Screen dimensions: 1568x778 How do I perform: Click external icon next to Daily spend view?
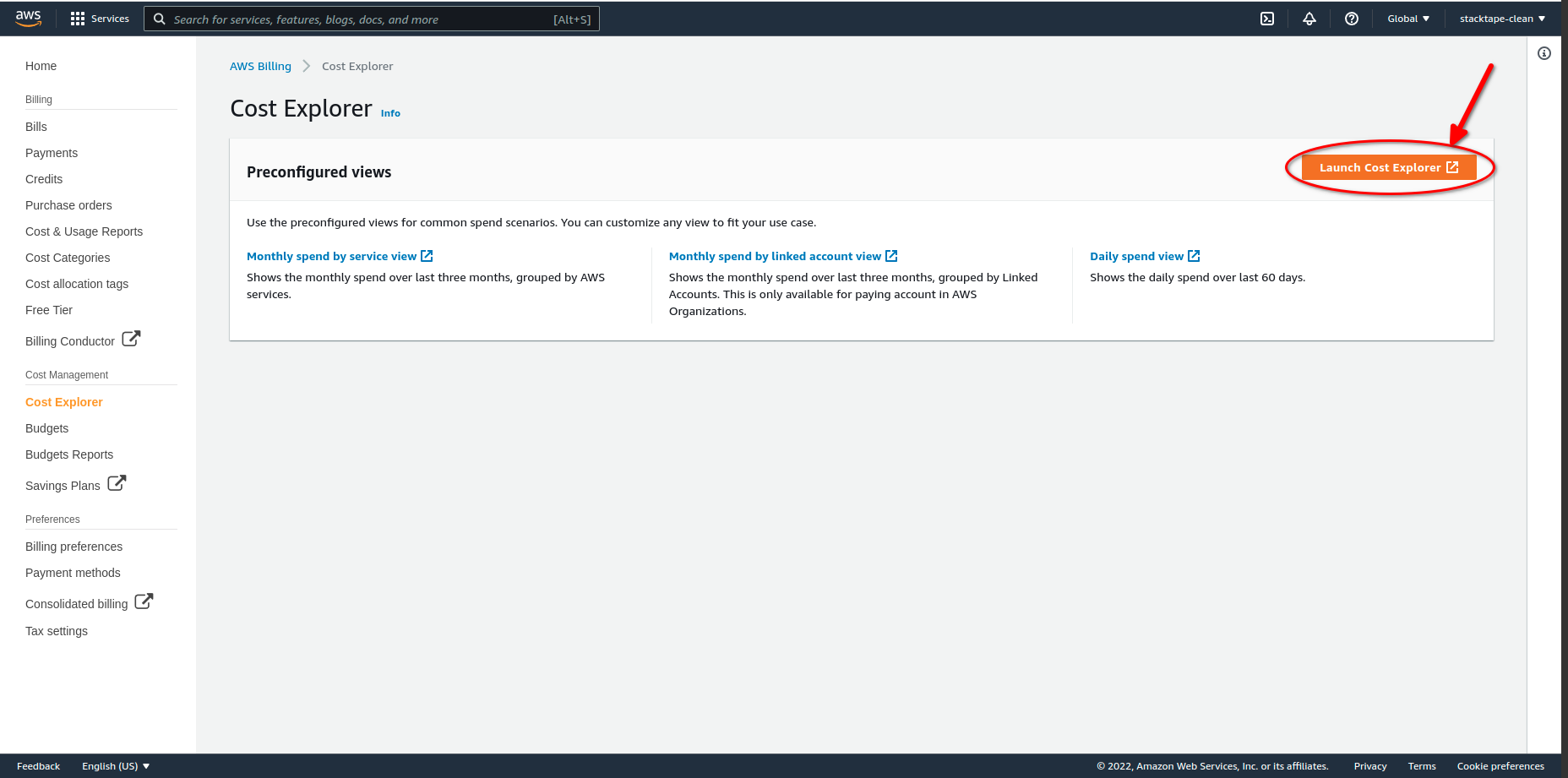tap(1194, 256)
